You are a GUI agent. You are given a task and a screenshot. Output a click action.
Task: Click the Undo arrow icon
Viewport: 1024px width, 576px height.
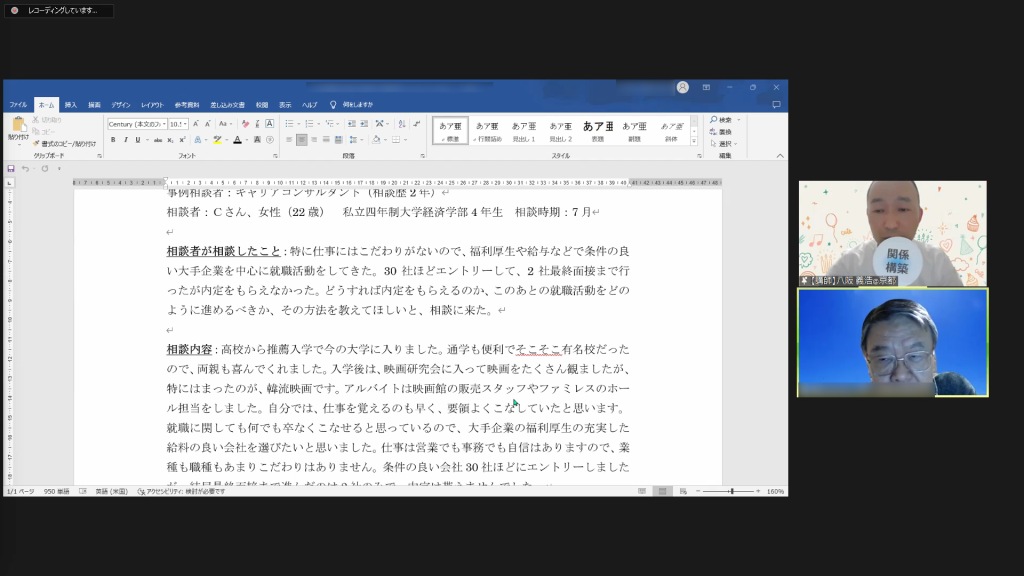click(x=27, y=168)
